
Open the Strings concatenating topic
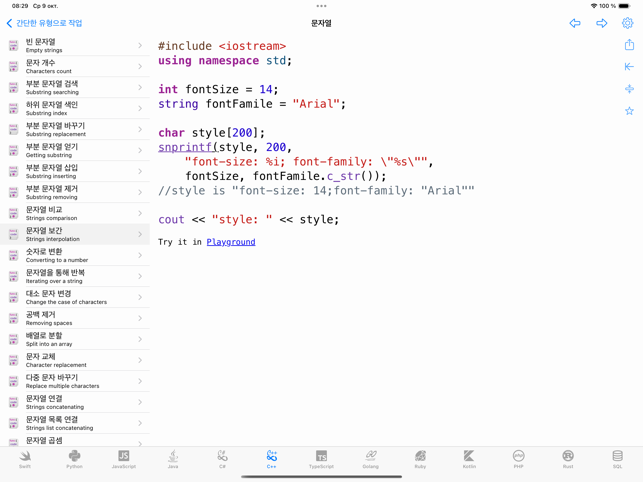click(x=75, y=402)
